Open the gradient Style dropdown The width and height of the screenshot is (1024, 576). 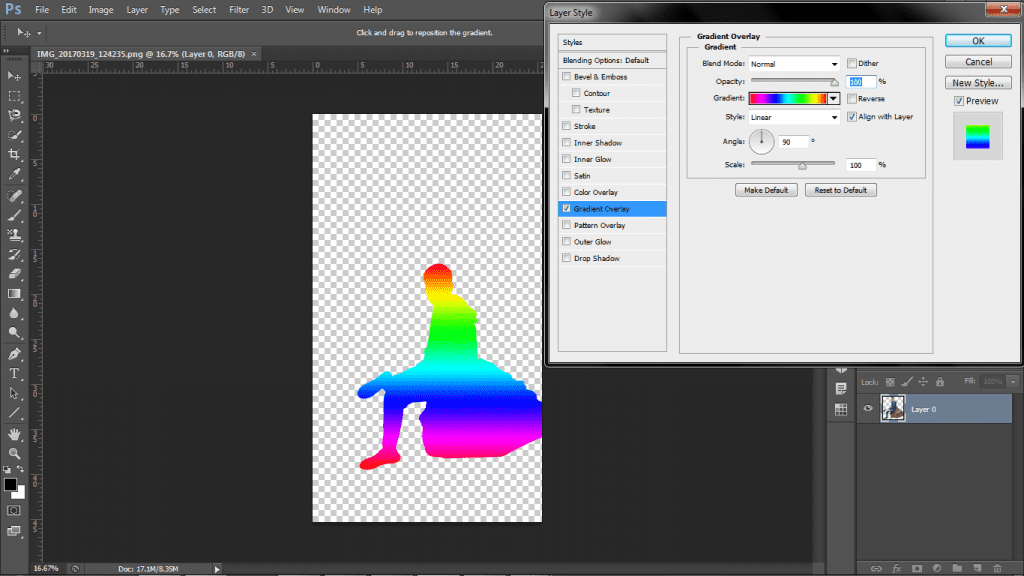point(795,117)
